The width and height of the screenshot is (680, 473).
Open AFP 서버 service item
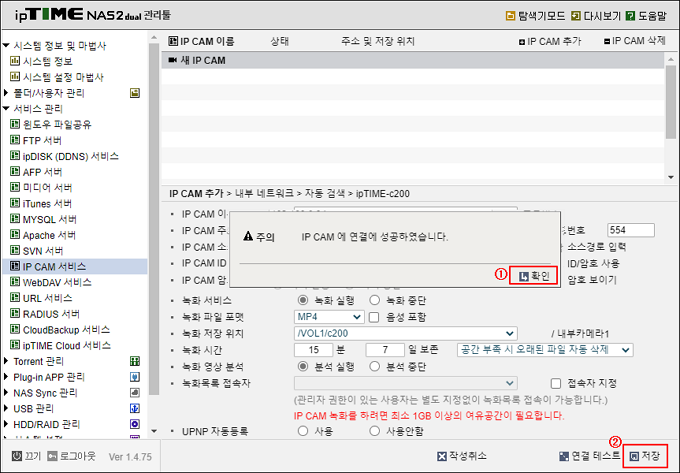pyautogui.click(x=36, y=172)
